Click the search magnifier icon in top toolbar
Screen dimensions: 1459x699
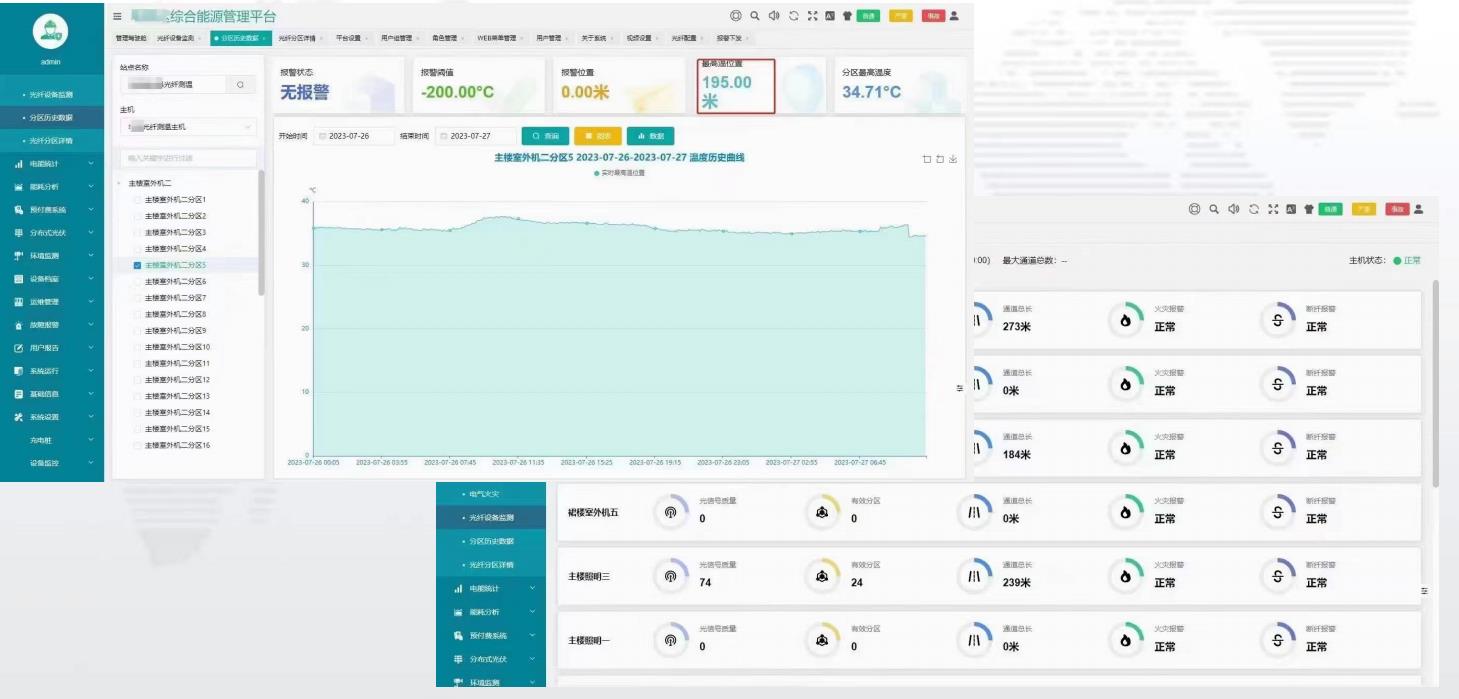click(x=755, y=16)
